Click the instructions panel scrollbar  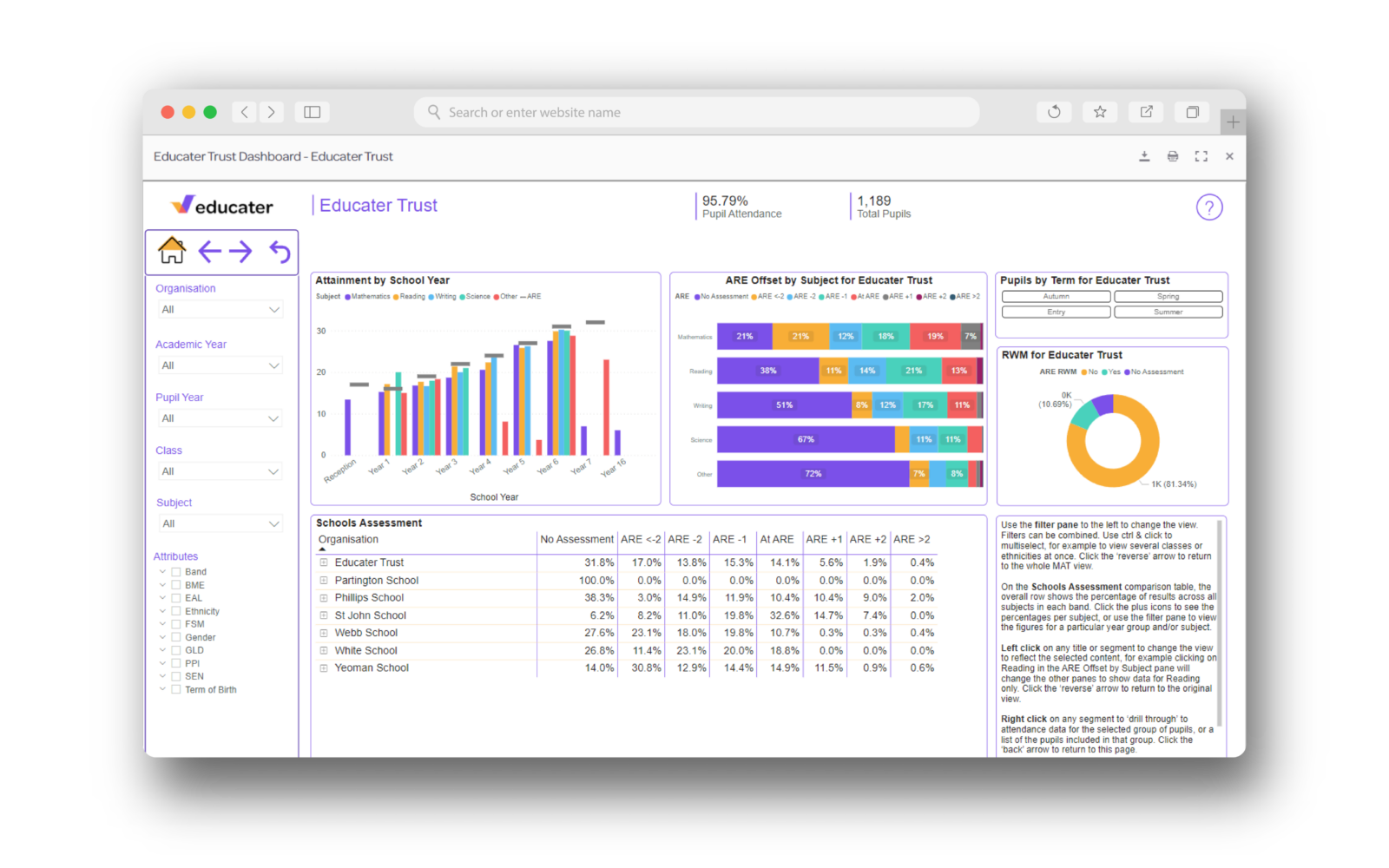(x=1220, y=623)
